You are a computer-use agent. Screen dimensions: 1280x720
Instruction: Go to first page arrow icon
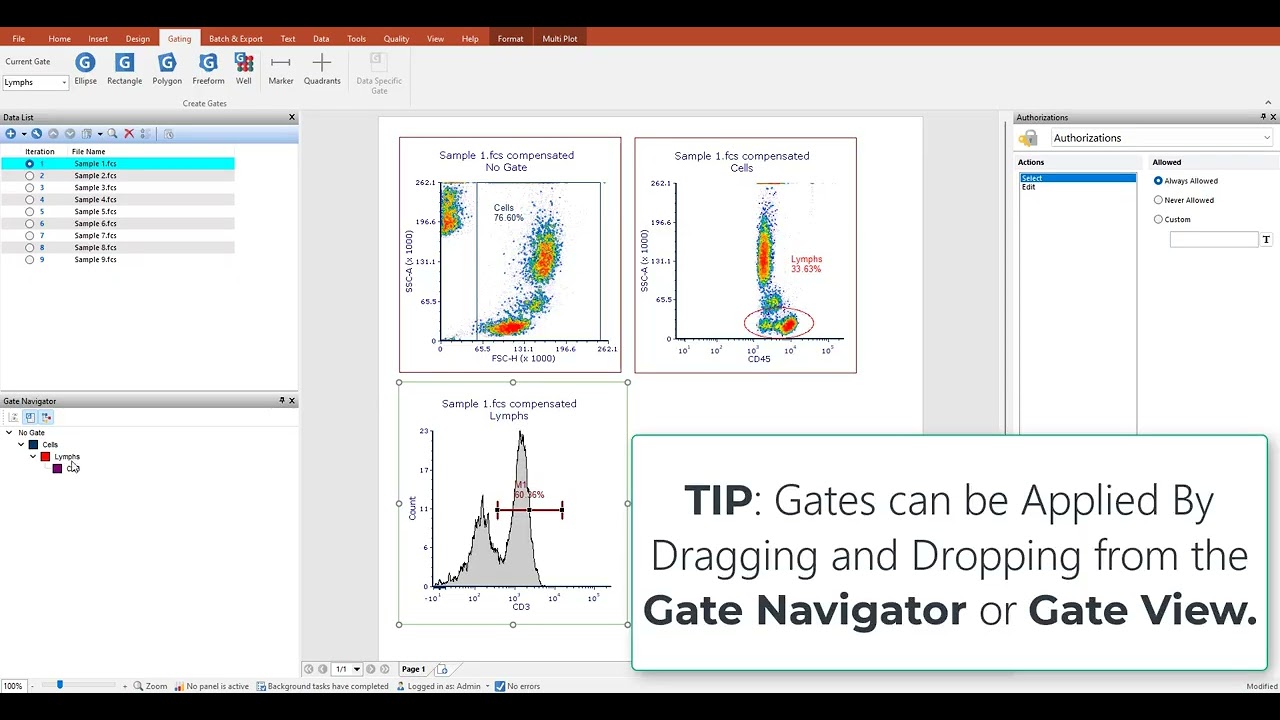click(x=308, y=669)
